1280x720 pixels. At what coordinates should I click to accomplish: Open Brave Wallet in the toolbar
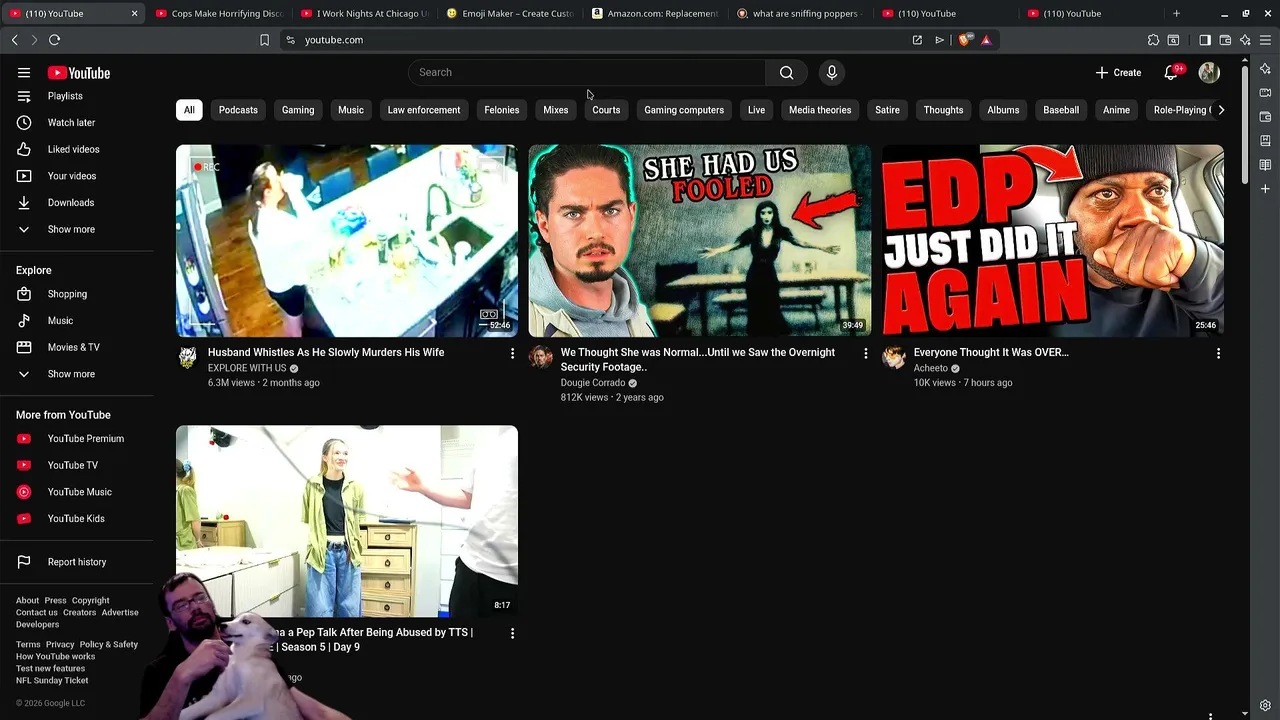coord(1225,40)
